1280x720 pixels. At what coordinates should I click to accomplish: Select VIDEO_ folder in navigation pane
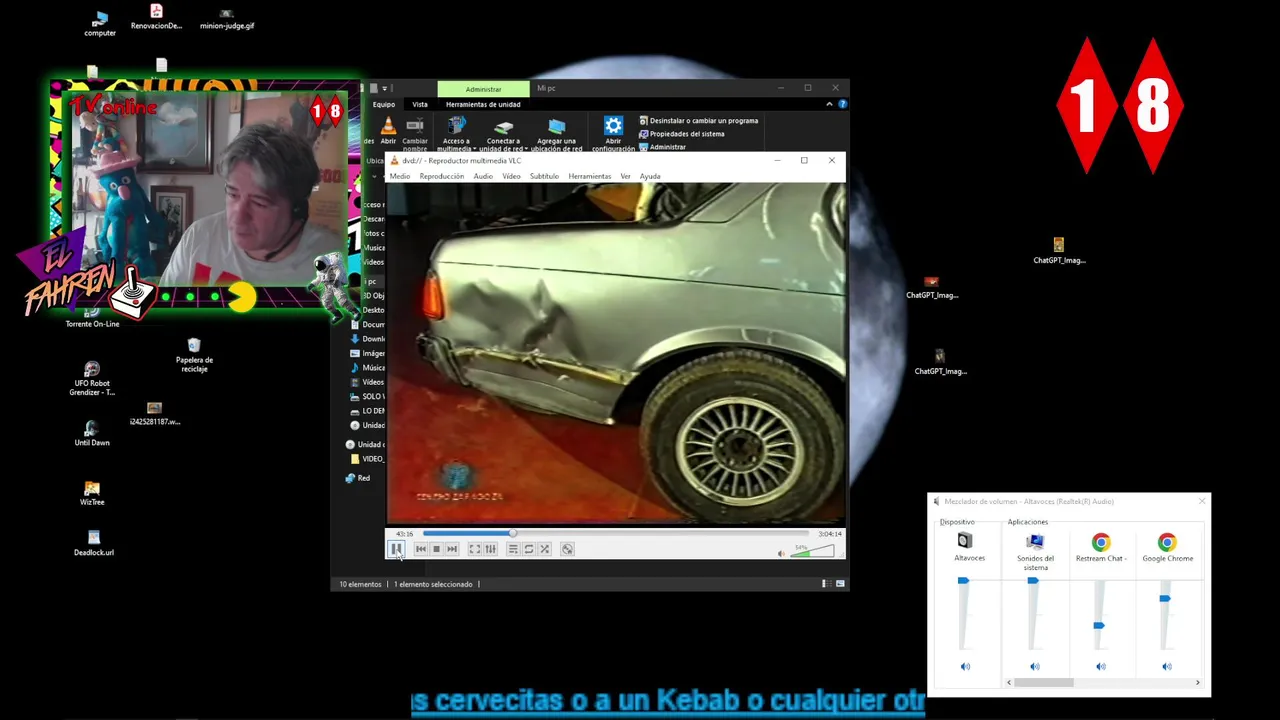pyautogui.click(x=367, y=459)
